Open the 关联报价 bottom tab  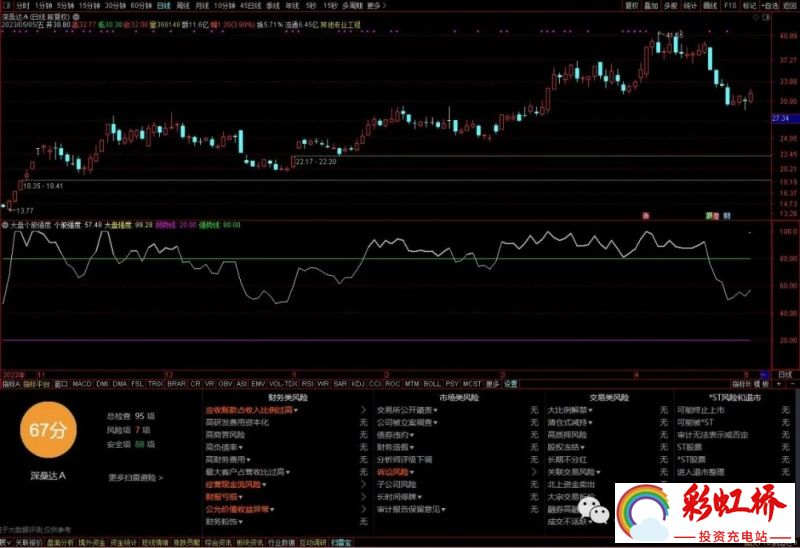[x=29, y=542]
